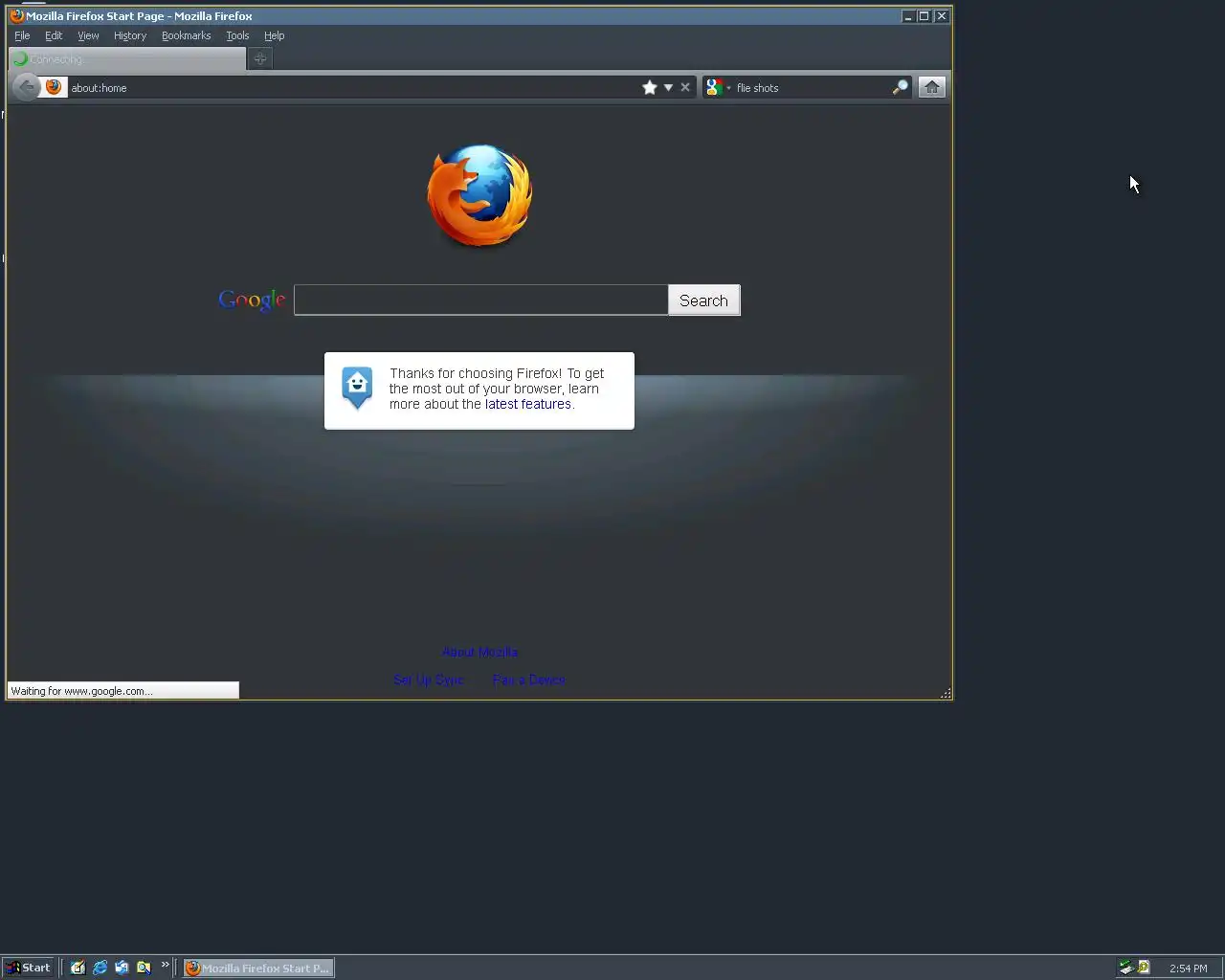1225x980 pixels.
Task: Click the Show Desktop quick launch icon
Action: click(x=78, y=968)
